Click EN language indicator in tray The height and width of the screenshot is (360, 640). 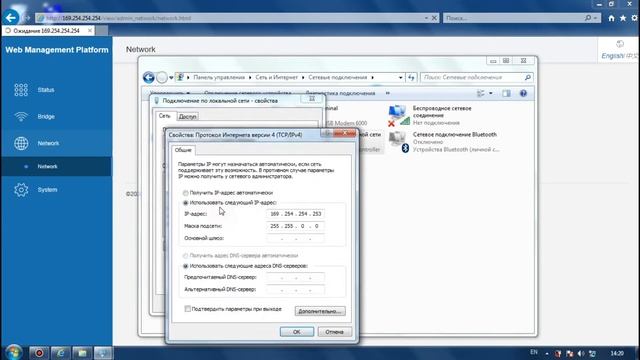tap(533, 352)
